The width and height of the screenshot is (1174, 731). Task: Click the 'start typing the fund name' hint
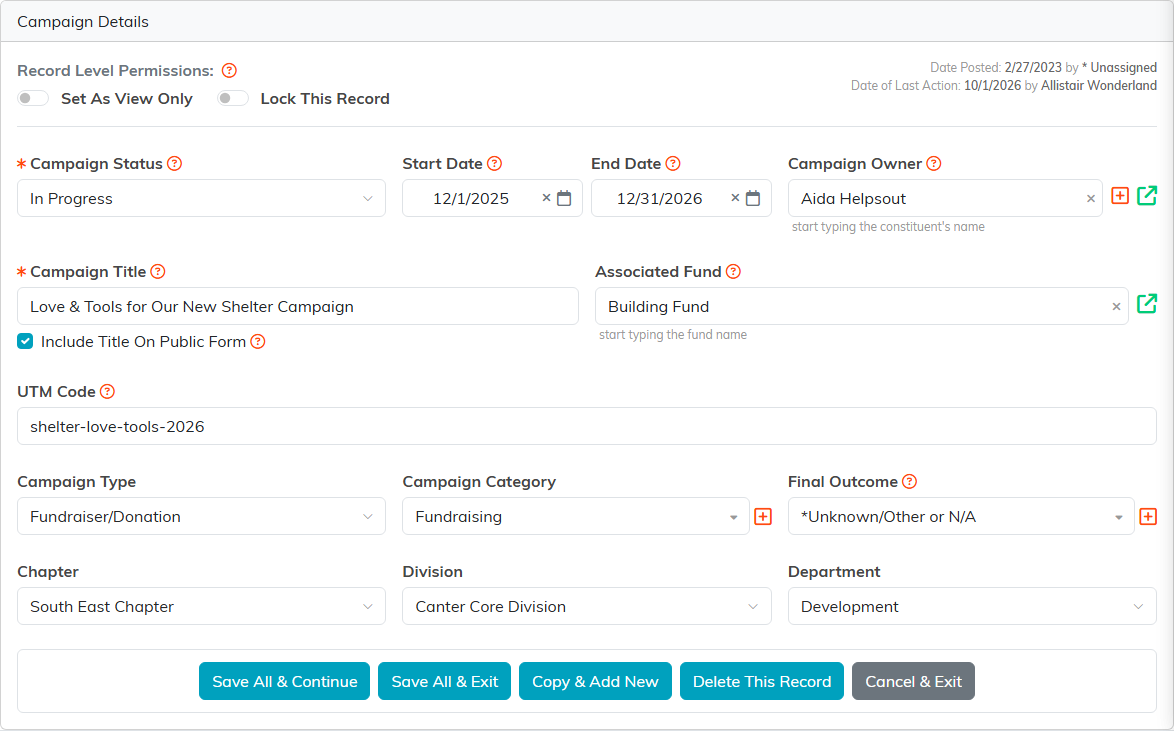pos(673,335)
